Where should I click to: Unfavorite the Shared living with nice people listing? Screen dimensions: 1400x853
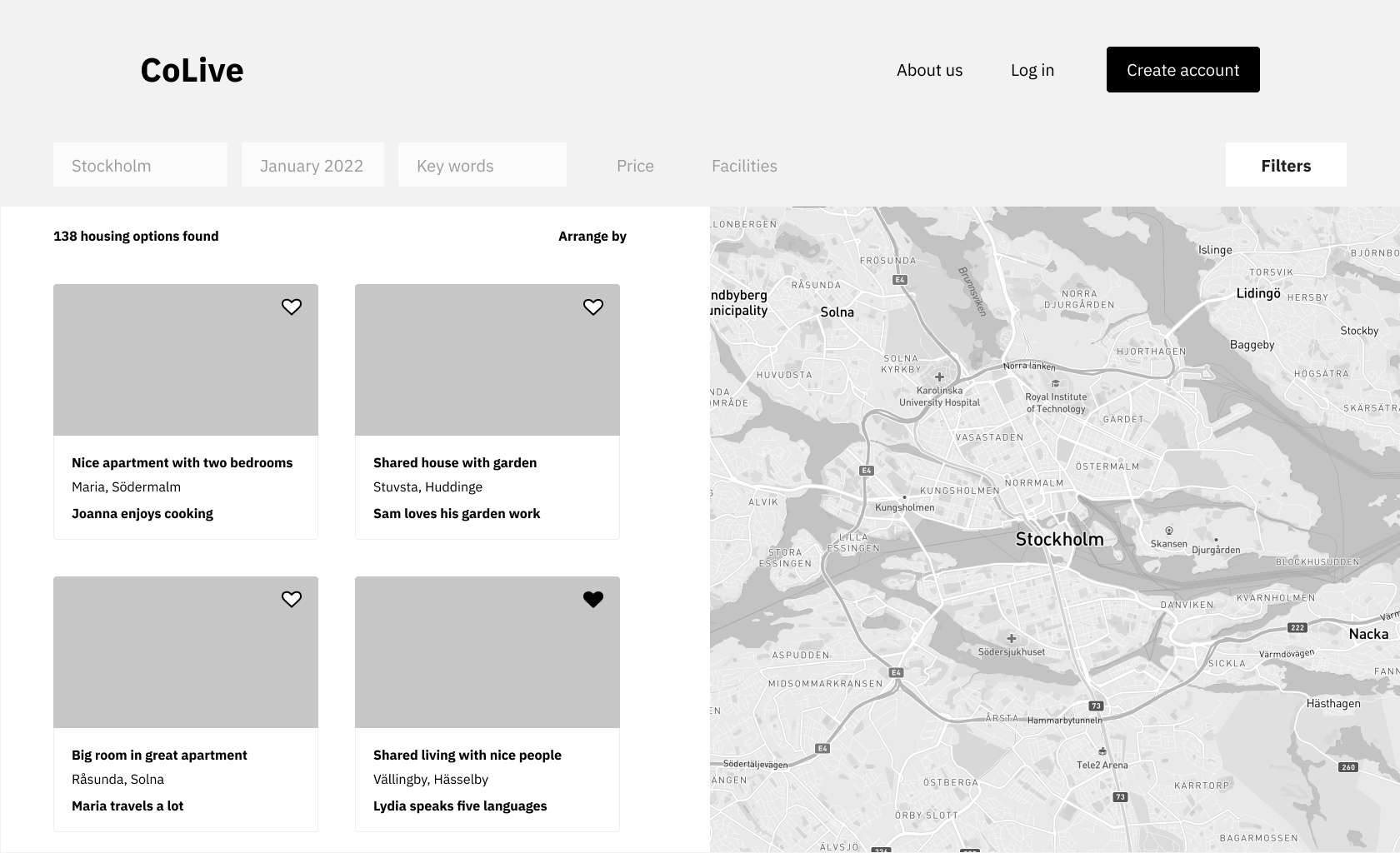592,598
